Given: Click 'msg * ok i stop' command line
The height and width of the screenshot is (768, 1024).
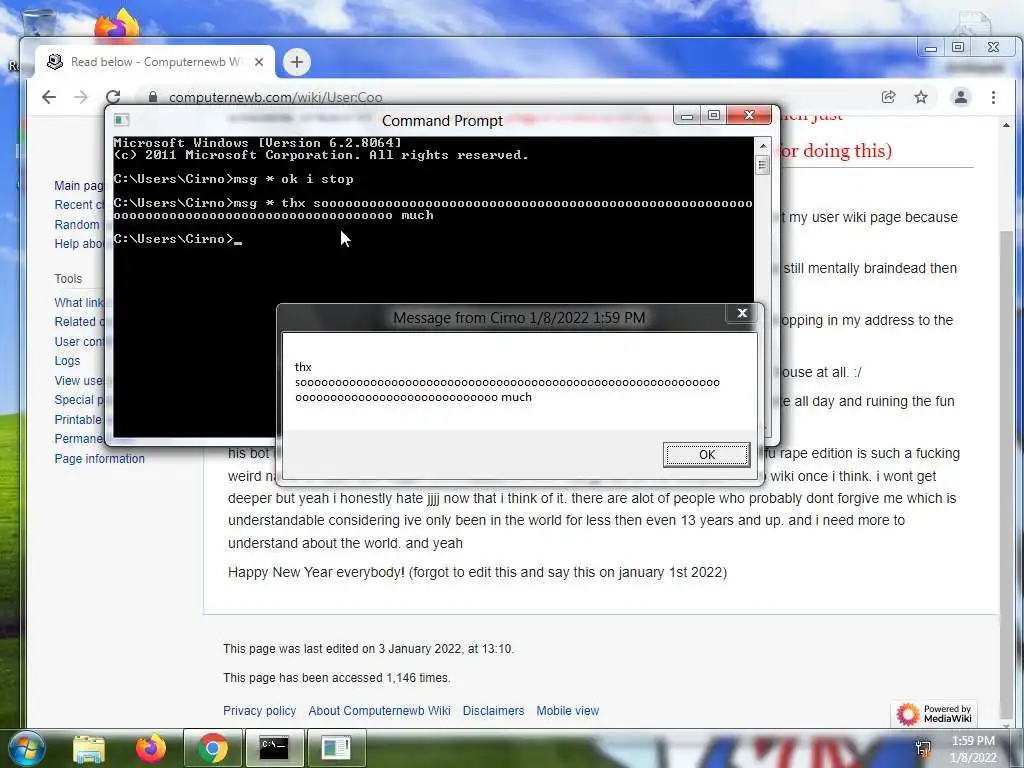Looking at the screenshot, I should (234, 179).
